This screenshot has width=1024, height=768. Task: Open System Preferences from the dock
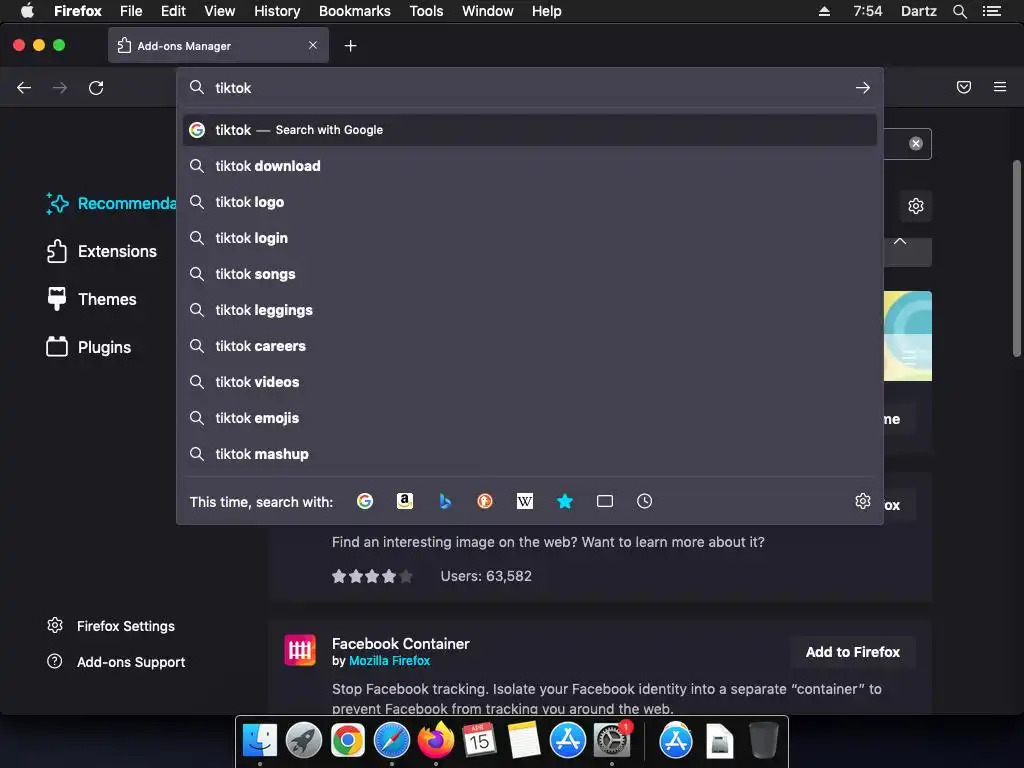(x=612, y=741)
